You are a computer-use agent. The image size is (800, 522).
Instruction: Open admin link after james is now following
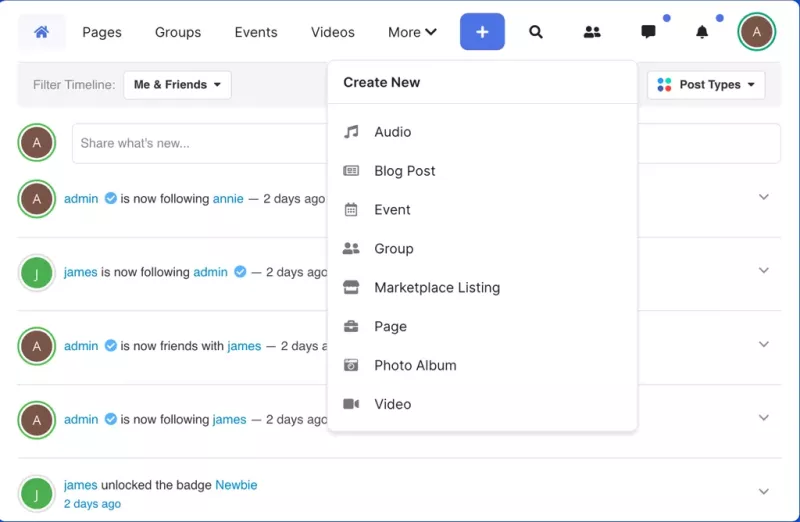[x=210, y=272]
